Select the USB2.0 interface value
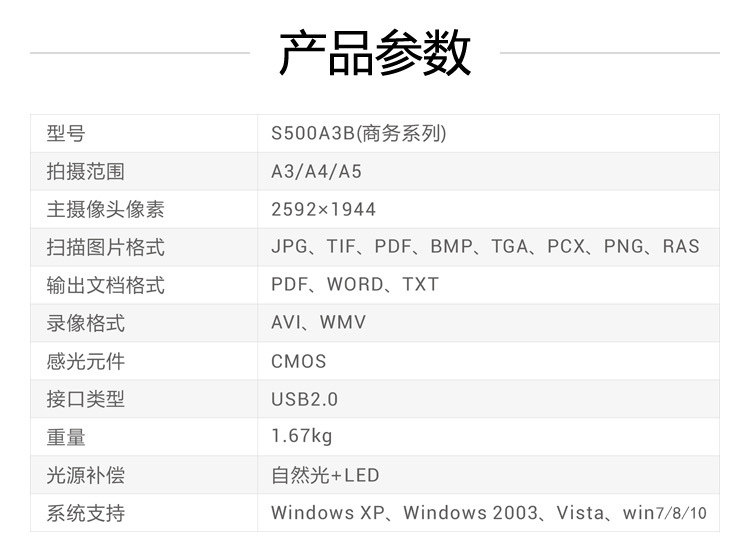 click(304, 400)
